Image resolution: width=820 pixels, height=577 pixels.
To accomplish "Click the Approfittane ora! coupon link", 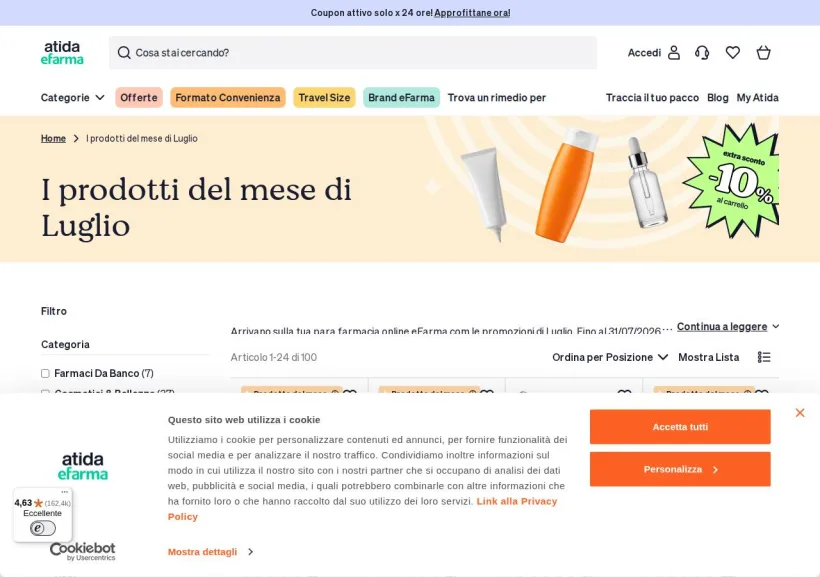I will tap(472, 13).
